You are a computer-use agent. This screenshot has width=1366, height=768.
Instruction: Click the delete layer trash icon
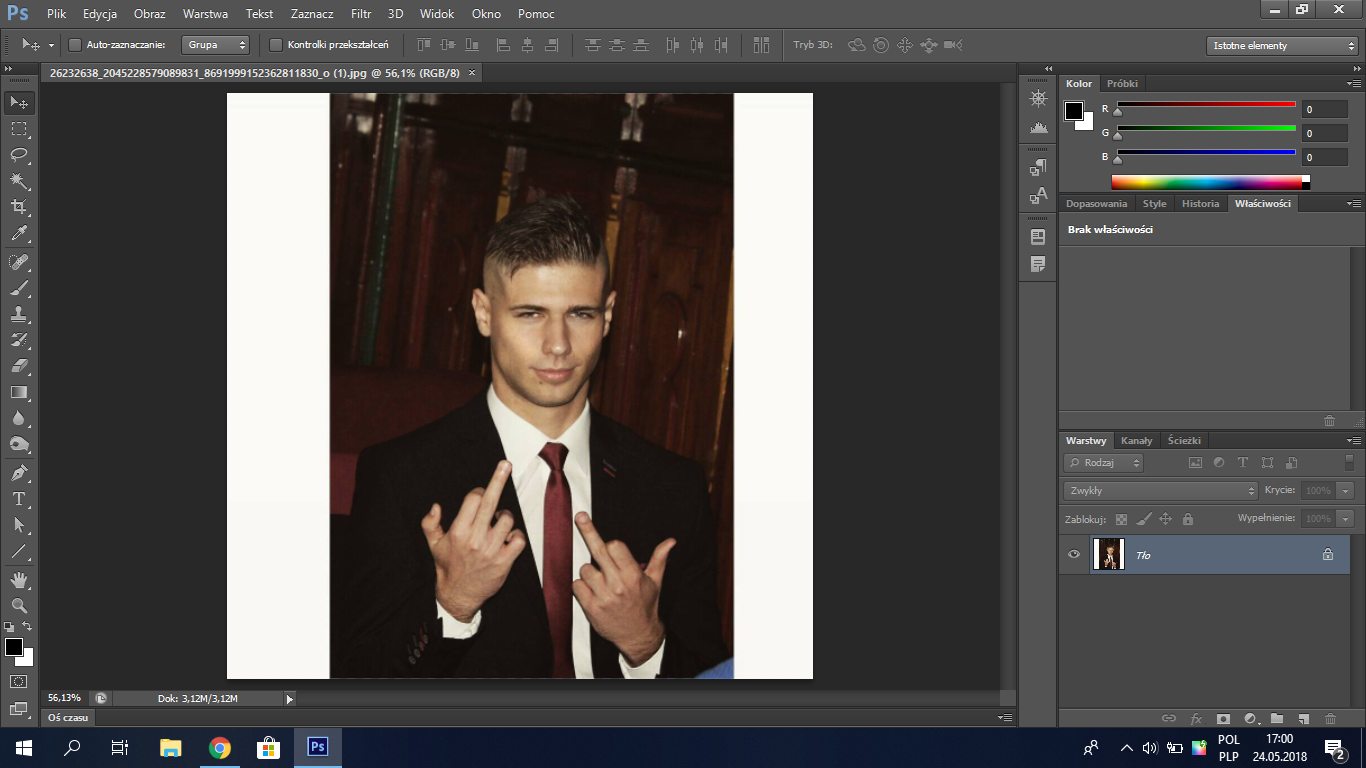pos(1330,718)
